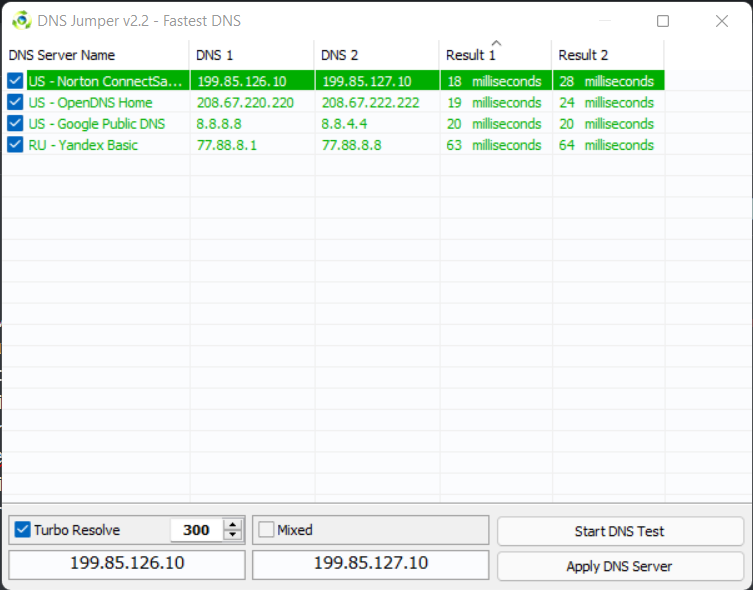Viewport: 753px width, 590px height.
Task: Click Result 2 cell 24 milliseconds
Action: point(607,102)
